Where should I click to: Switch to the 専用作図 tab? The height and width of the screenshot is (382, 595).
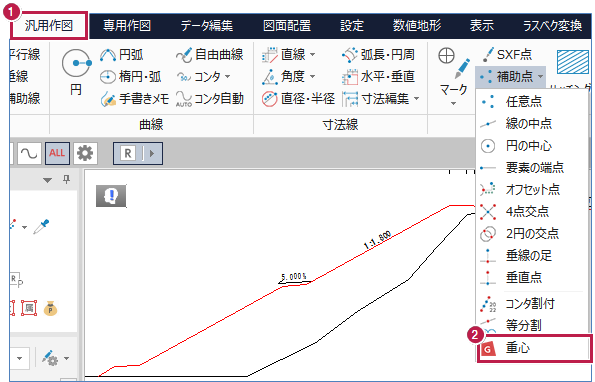click(127, 26)
